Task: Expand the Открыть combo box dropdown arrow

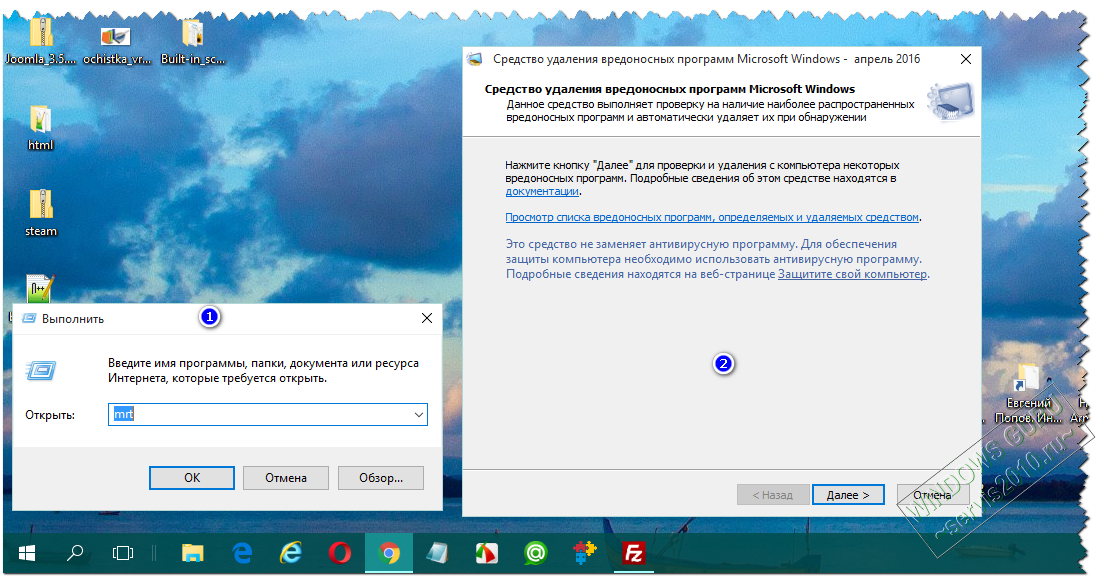Action: point(418,414)
